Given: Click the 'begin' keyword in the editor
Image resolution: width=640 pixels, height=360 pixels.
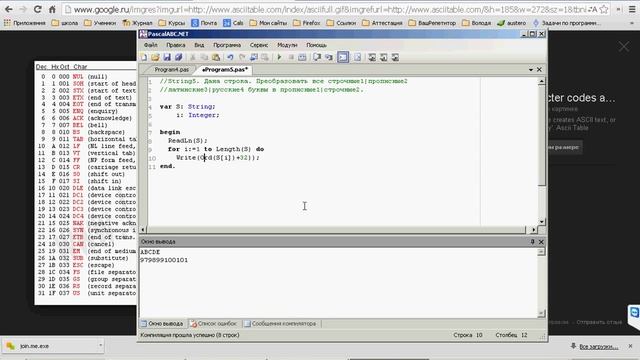Looking at the screenshot, I should coord(170,132).
